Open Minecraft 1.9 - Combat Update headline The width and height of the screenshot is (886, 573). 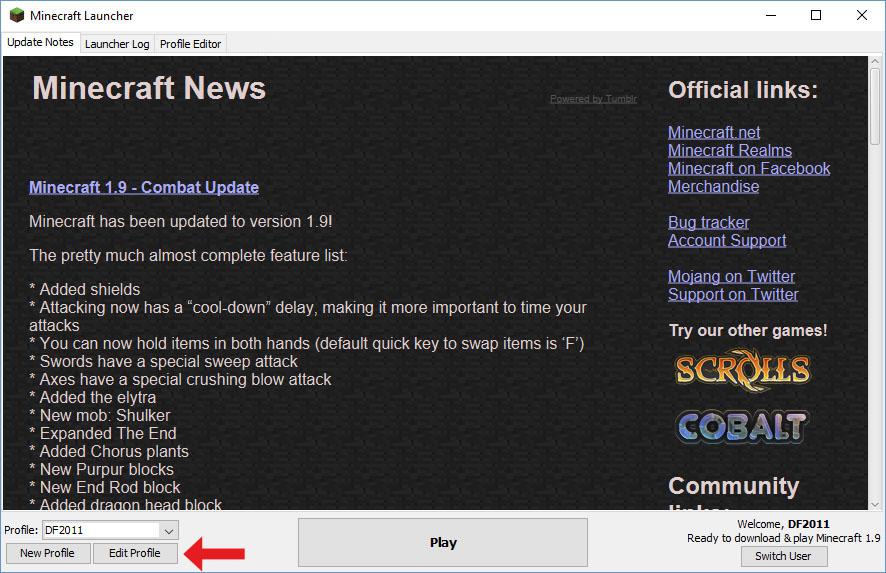coord(144,187)
